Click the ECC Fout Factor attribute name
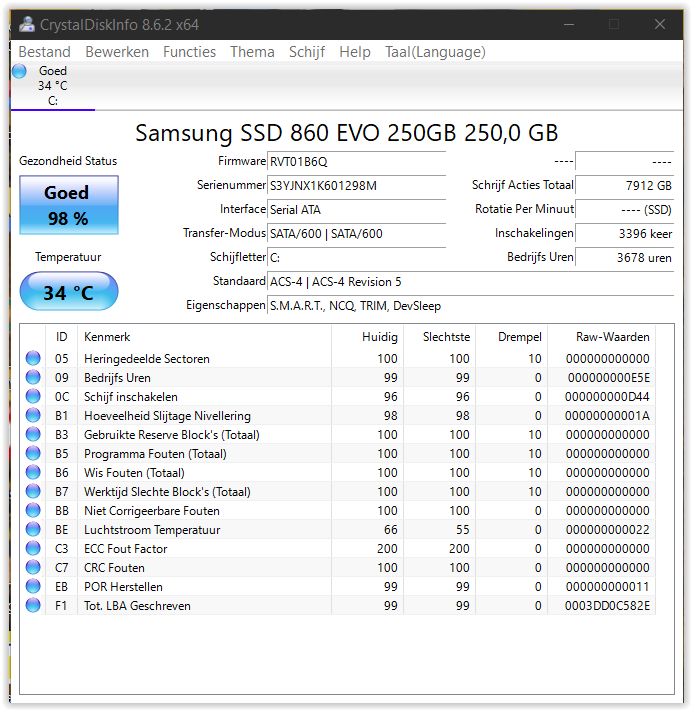This screenshot has width=692, height=711. tap(126, 549)
